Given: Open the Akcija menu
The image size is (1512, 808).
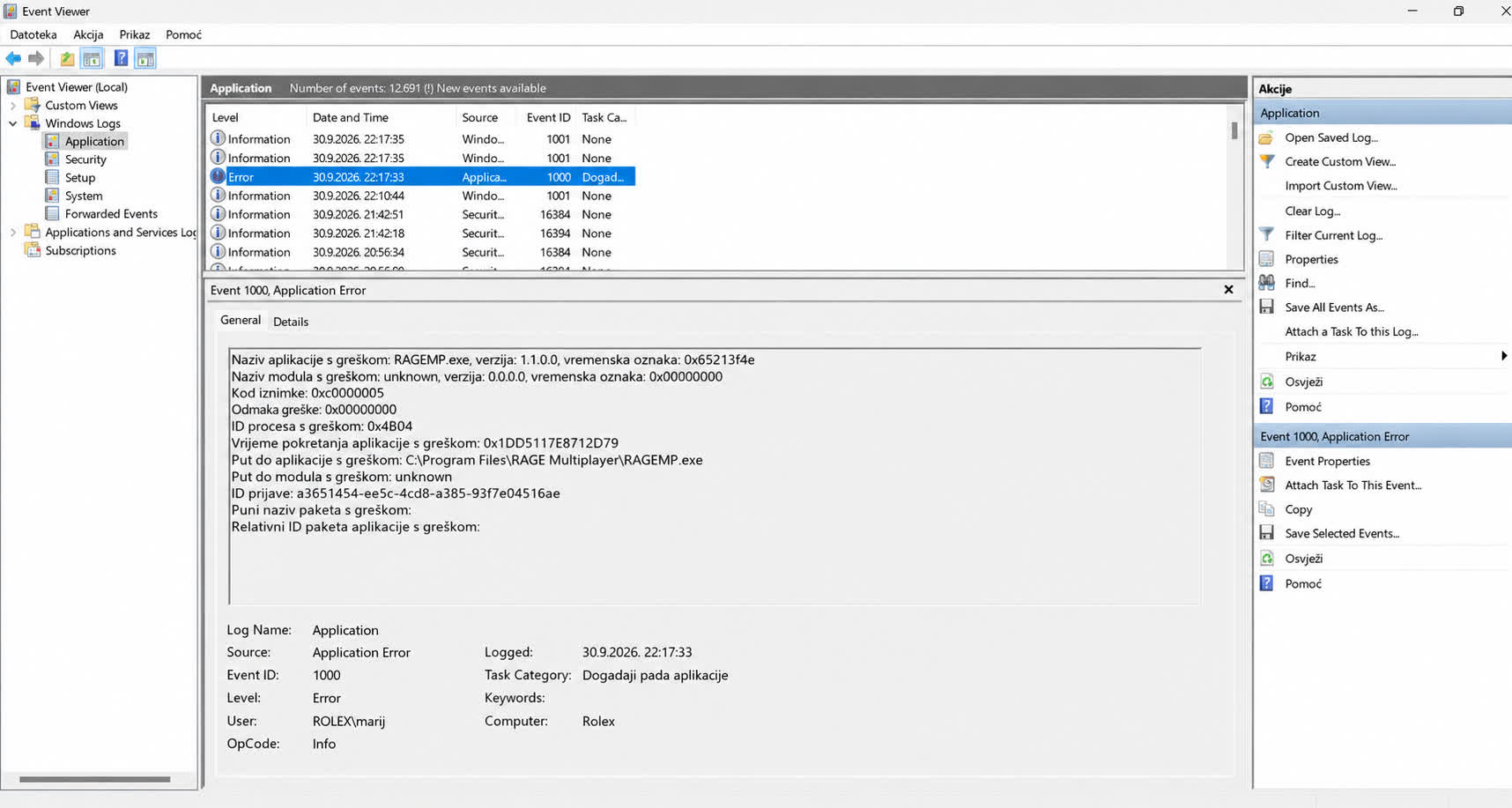Looking at the screenshot, I should (88, 34).
